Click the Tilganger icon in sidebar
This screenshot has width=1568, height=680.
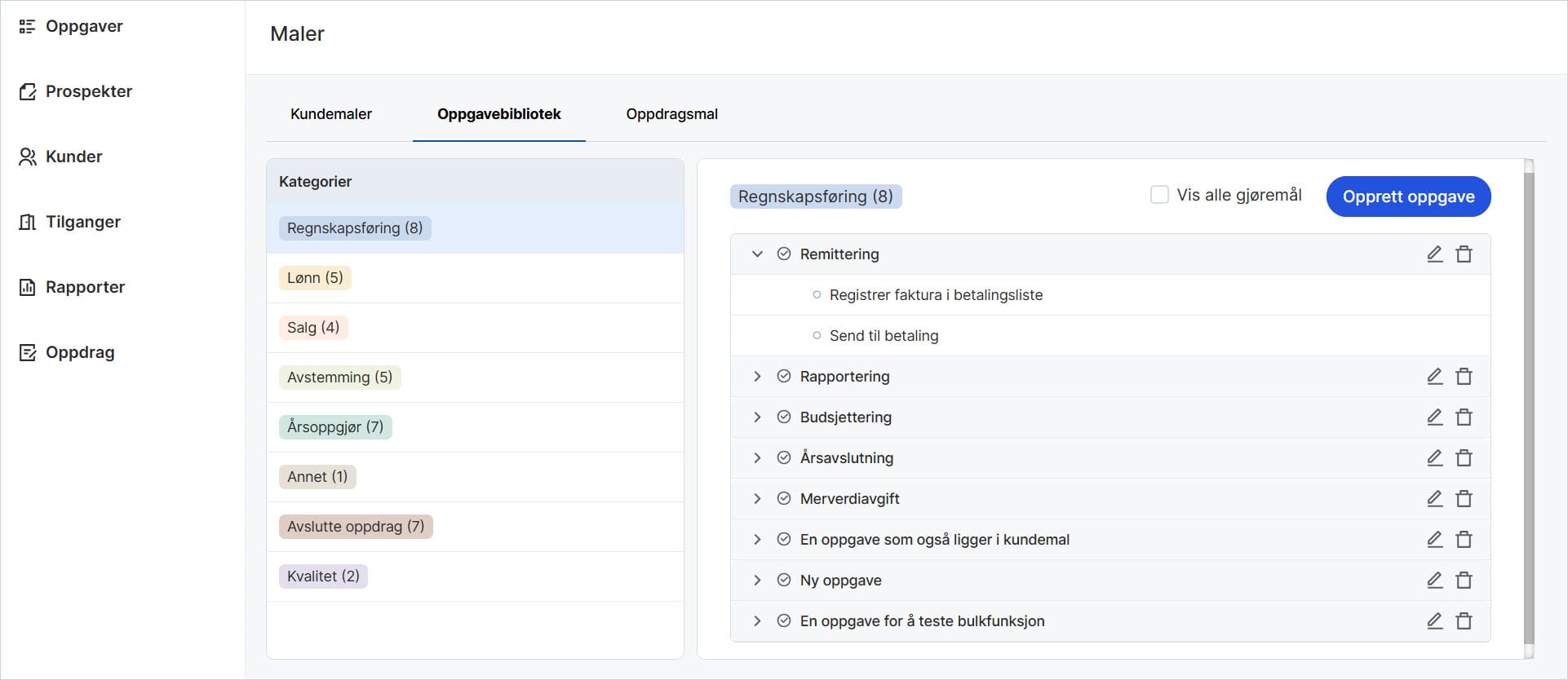(28, 222)
